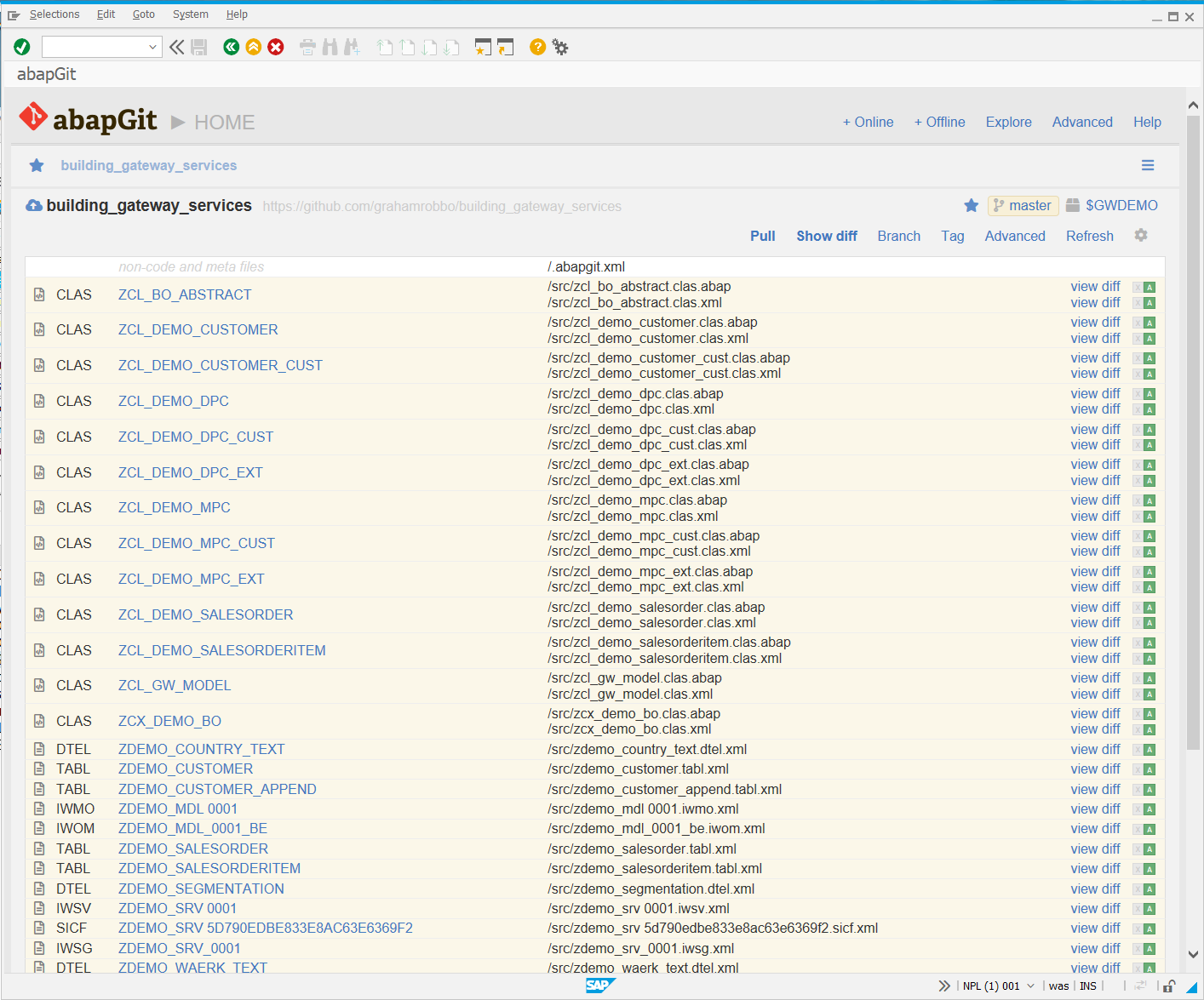Click the GitHub repository URL
Screen dimensions: 1204x1000
tap(442, 206)
